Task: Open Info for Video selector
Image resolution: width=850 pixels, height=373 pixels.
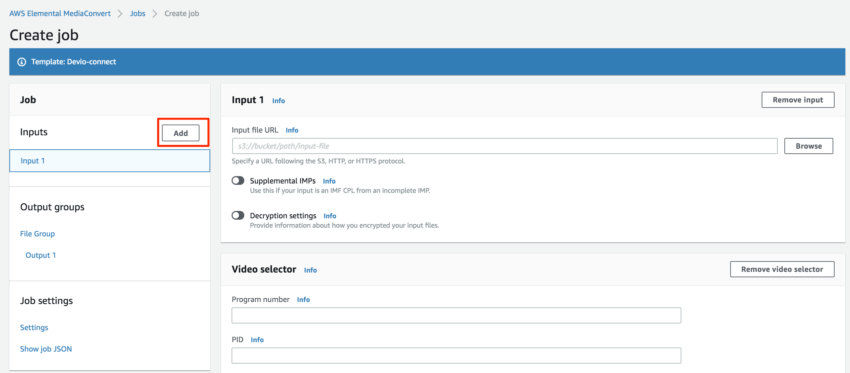Action: (310, 270)
